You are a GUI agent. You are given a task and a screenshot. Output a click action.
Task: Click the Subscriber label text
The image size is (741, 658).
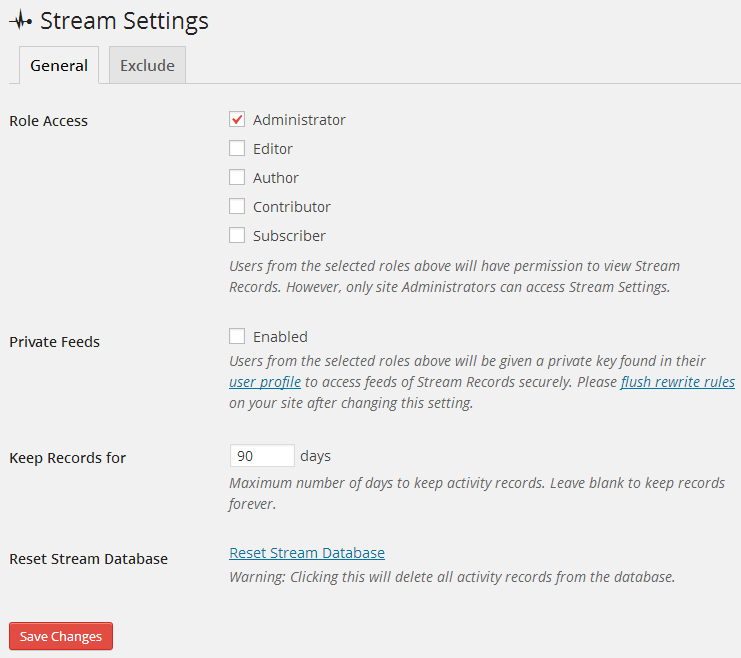289,236
